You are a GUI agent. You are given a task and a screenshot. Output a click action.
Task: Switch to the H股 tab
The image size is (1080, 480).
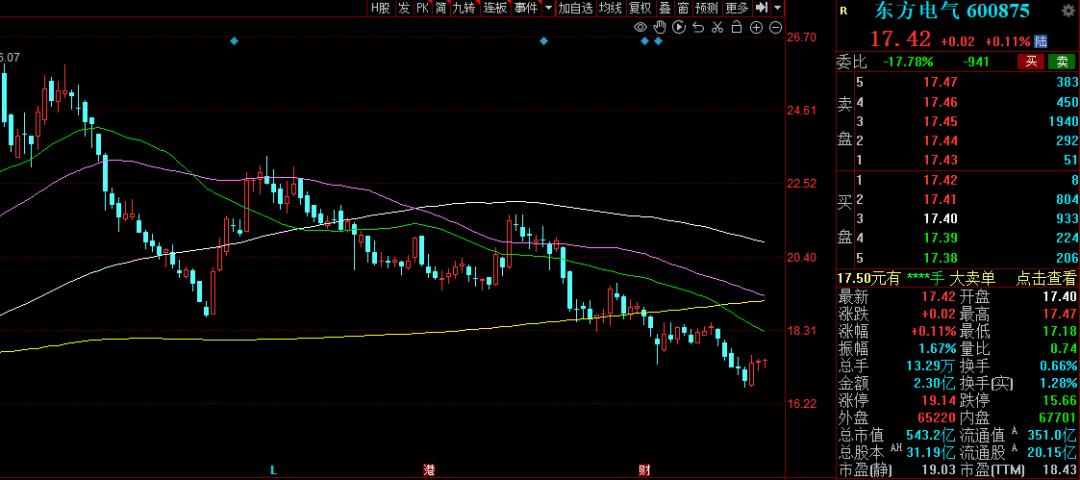click(380, 8)
